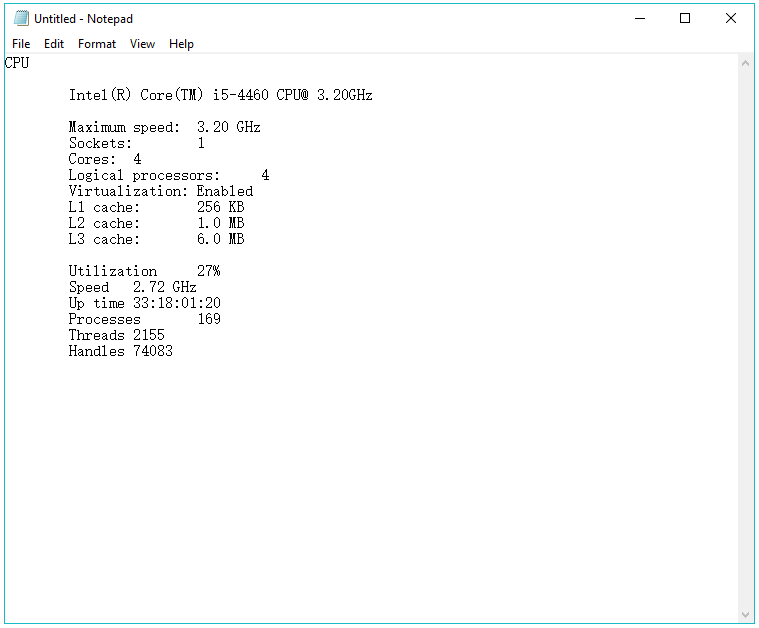This screenshot has width=759, height=628.
Task: Open the Help menu
Action: [x=181, y=44]
